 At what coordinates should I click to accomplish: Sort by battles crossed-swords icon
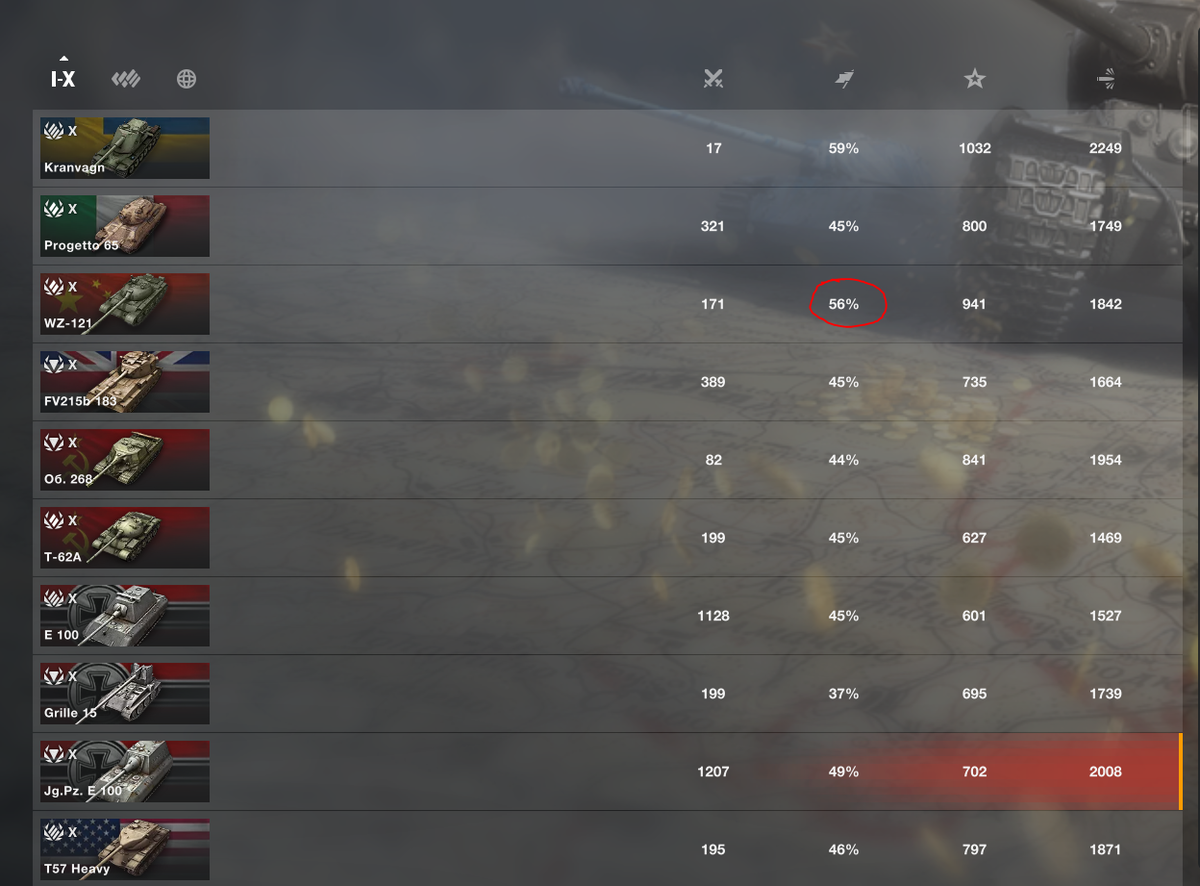[x=713, y=79]
